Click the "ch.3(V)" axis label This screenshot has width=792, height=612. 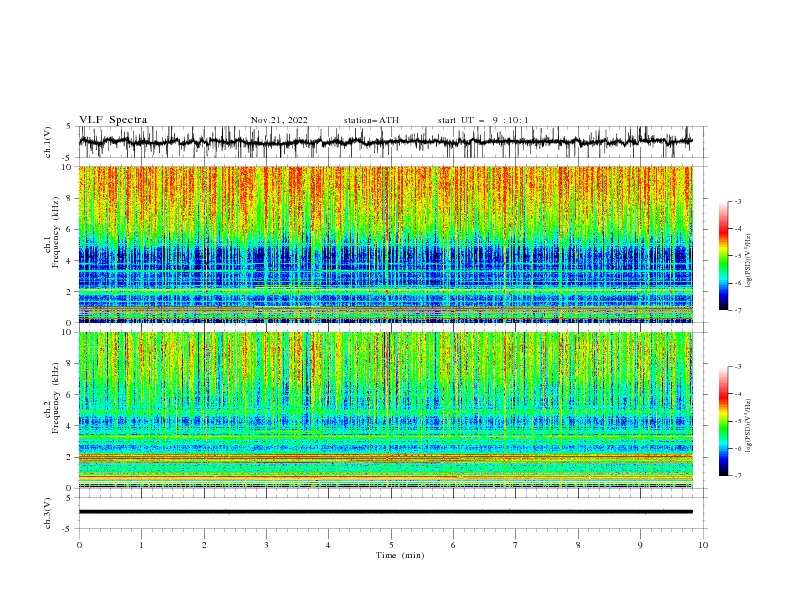click(48, 513)
